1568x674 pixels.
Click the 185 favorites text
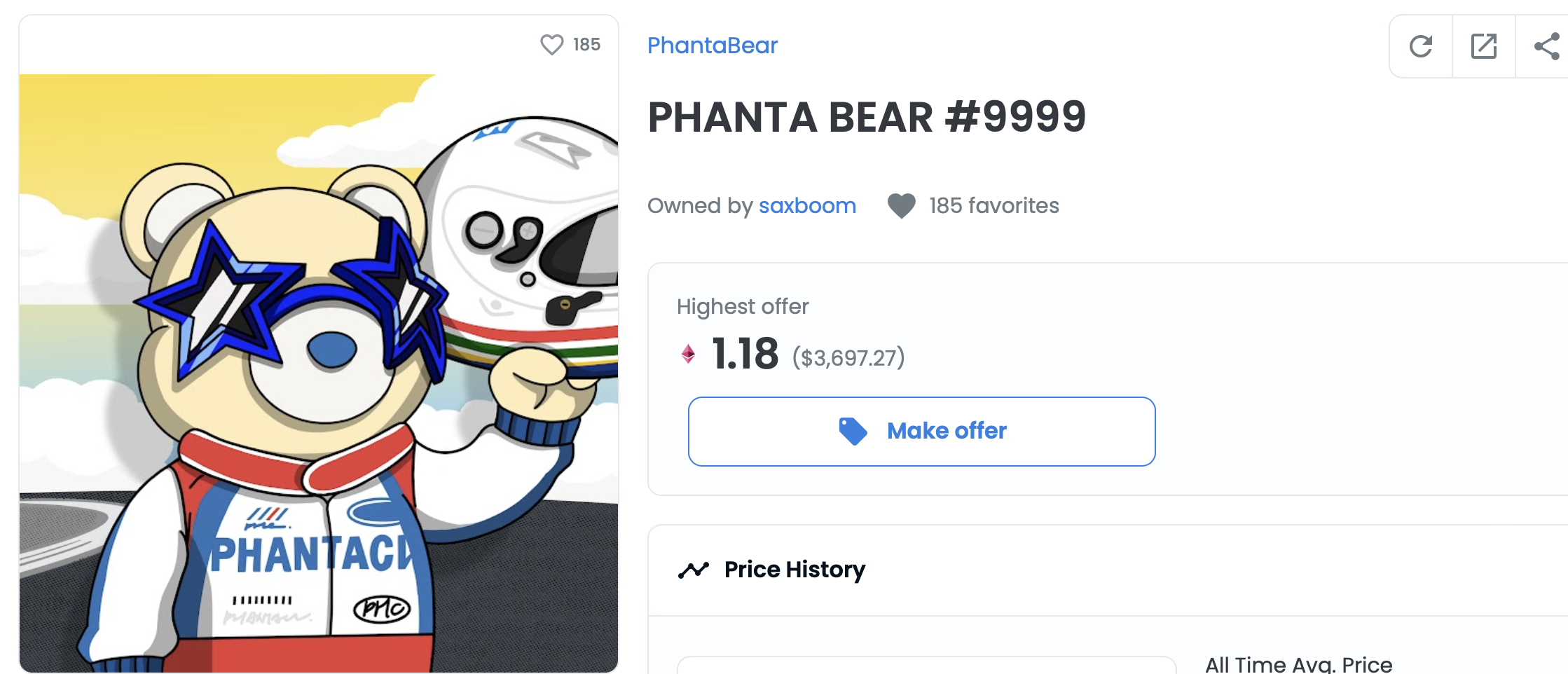[x=993, y=206]
